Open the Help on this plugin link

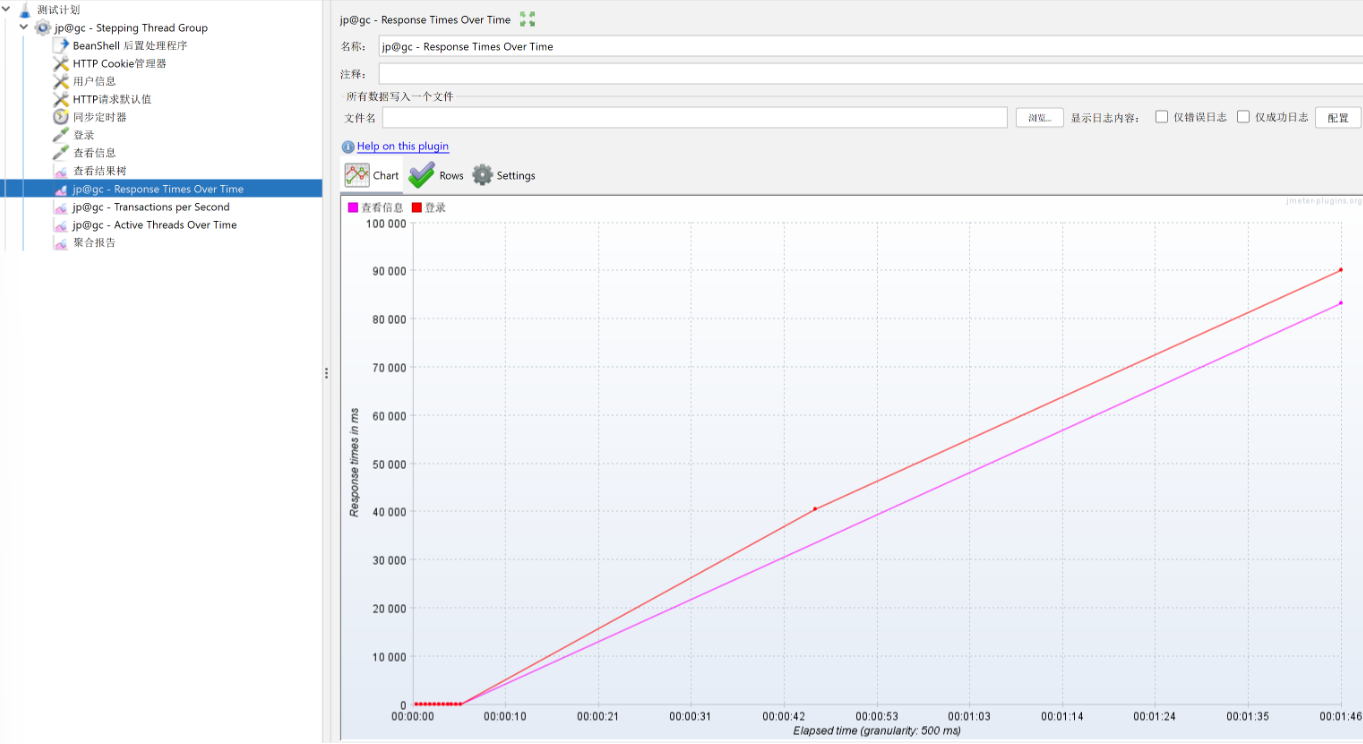coord(403,147)
